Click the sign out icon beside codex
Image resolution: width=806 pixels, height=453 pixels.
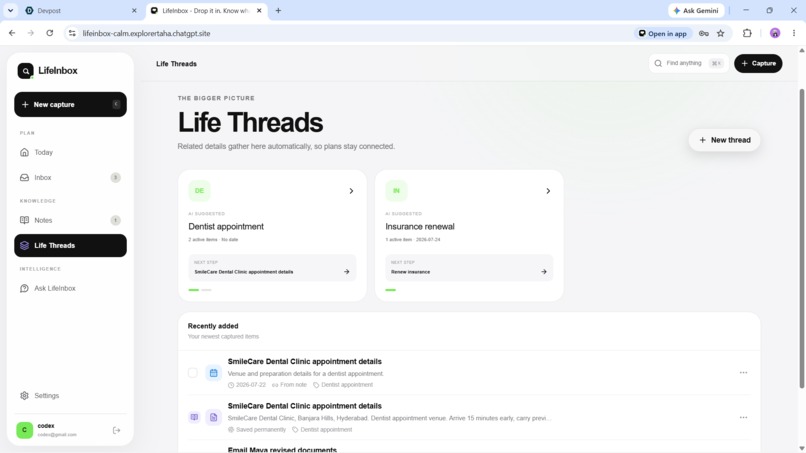117,430
